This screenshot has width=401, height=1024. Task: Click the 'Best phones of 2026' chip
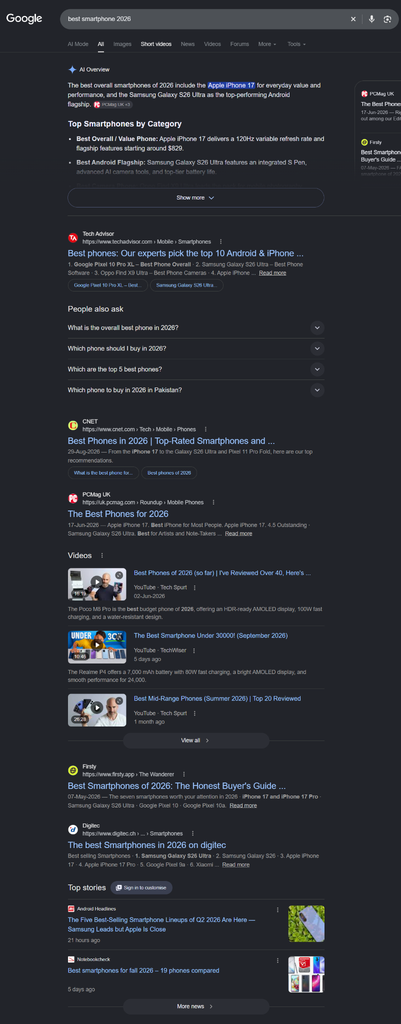click(169, 473)
